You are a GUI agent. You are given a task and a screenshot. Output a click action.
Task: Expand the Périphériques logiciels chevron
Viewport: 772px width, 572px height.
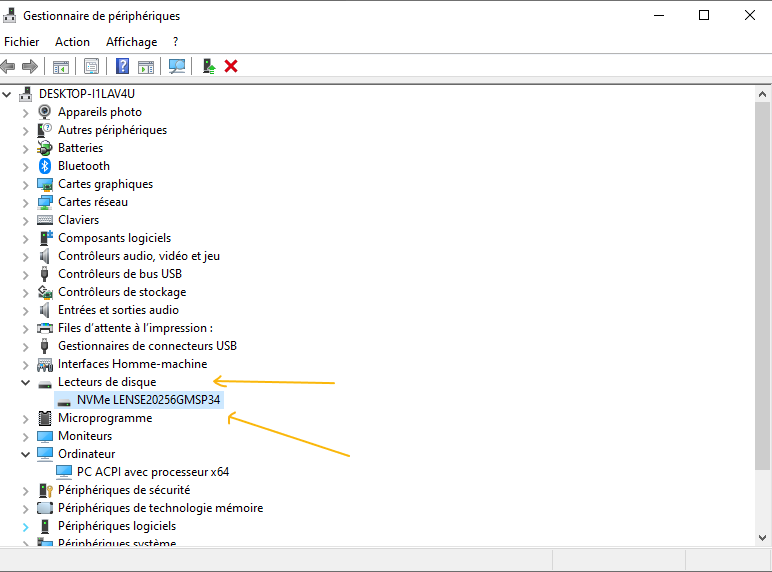26,527
